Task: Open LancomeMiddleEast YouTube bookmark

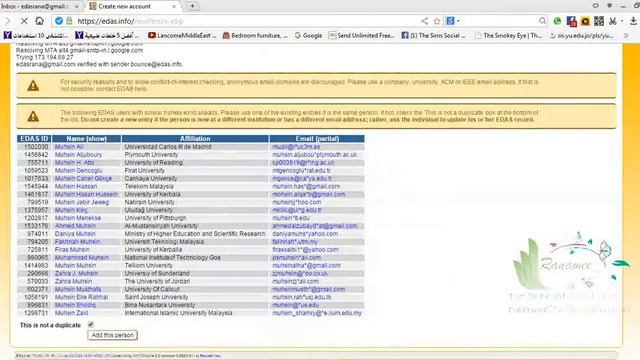Action: pos(182,36)
